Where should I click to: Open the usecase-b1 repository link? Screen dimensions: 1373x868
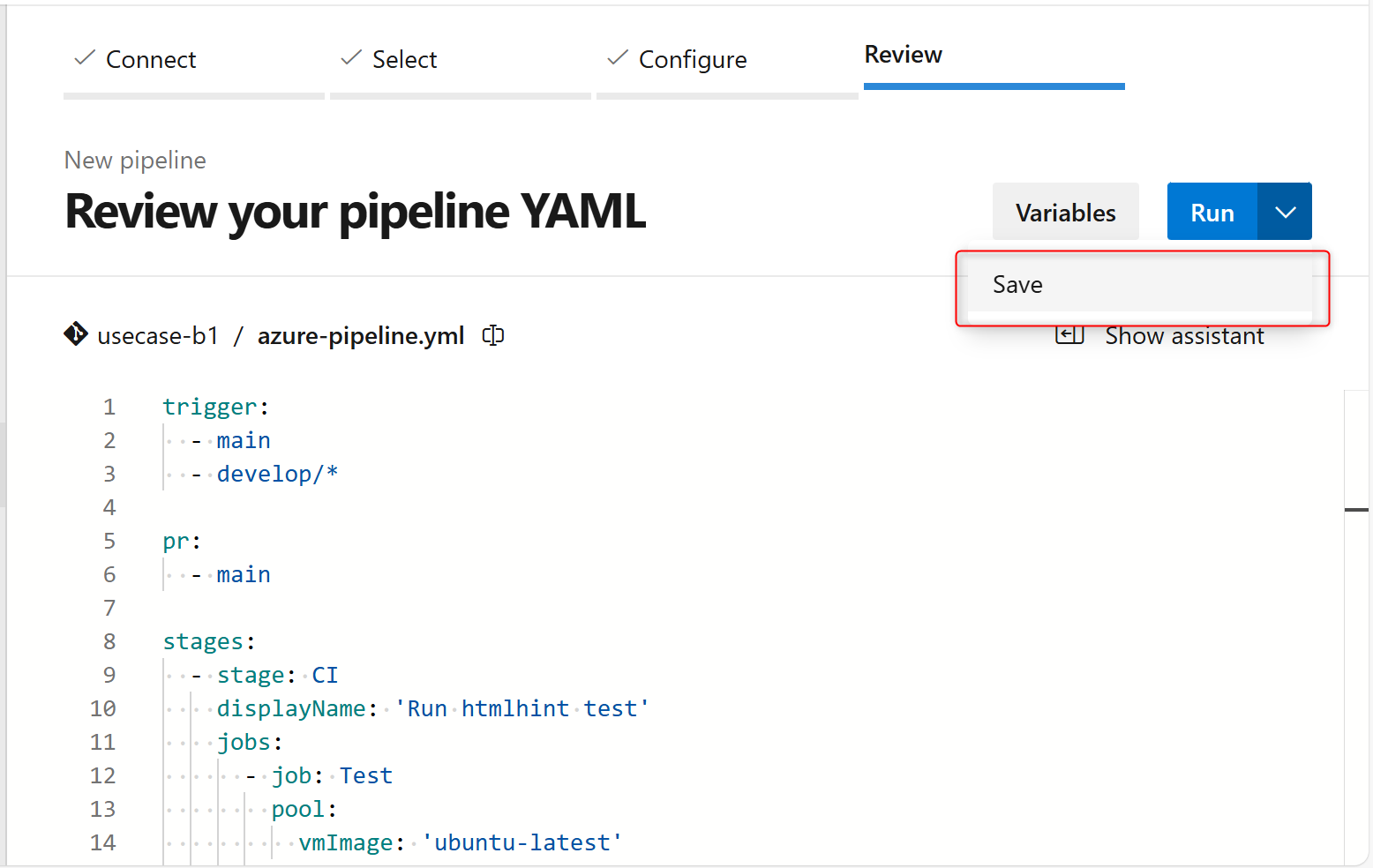(159, 335)
